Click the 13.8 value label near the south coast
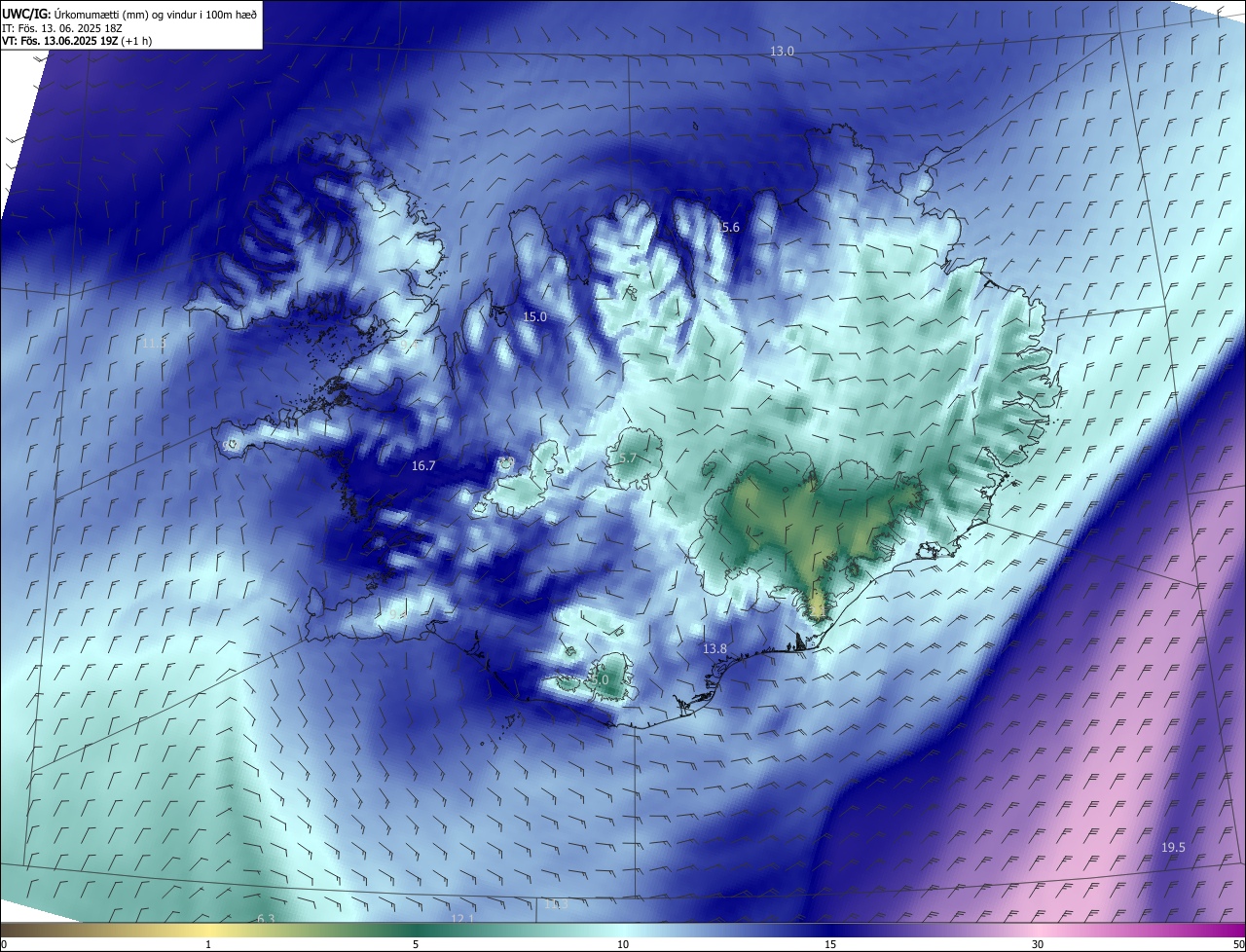The image size is (1246, 952). tap(715, 648)
